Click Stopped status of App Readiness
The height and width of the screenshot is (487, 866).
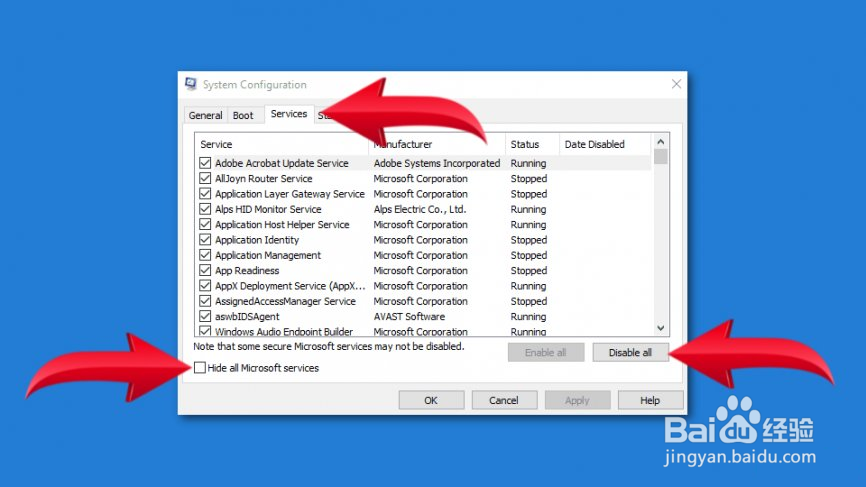[529, 271]
